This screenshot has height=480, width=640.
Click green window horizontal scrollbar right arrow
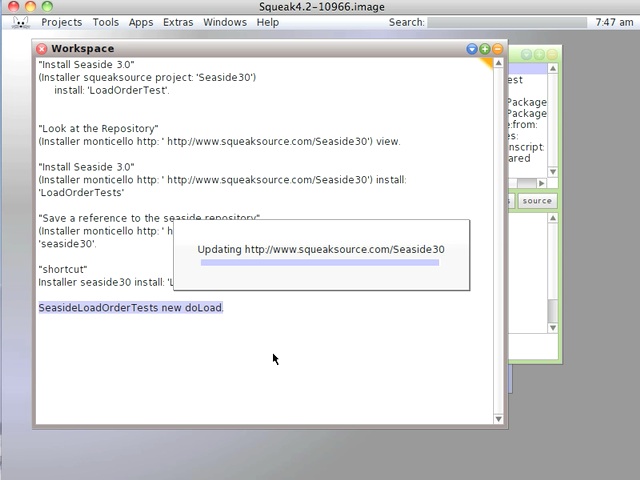[542, 183]
